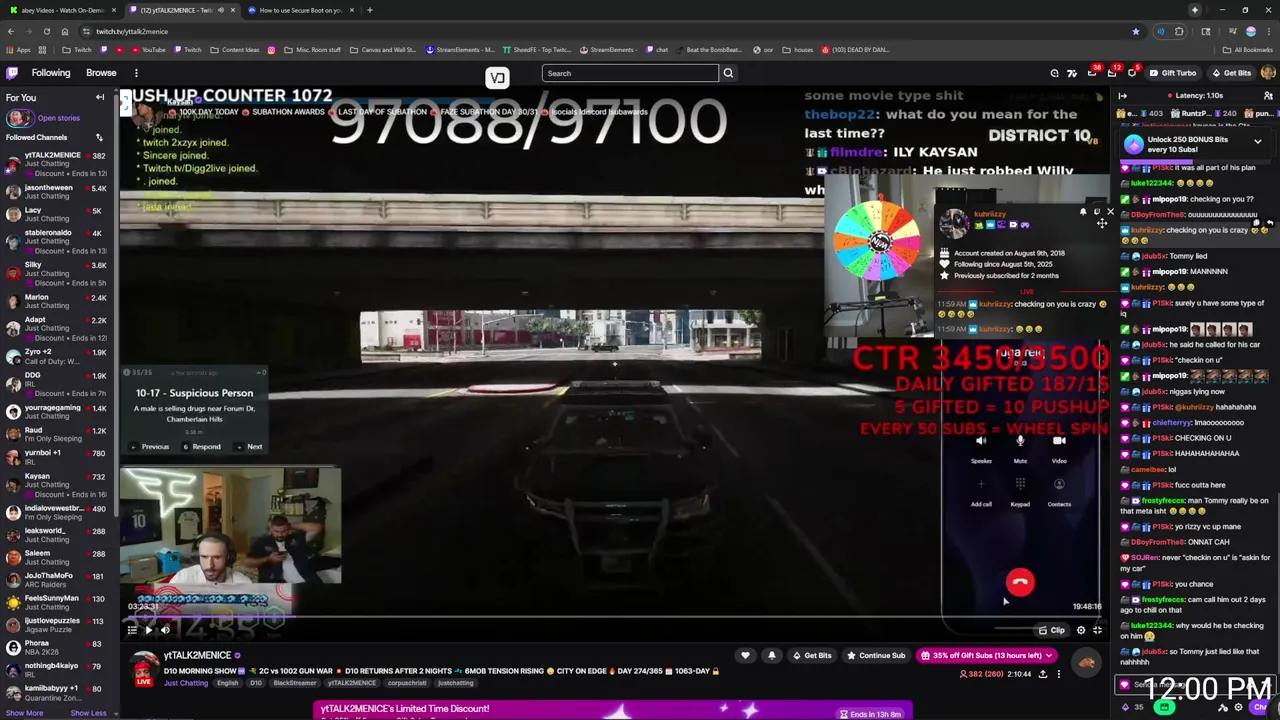This screenshot has width=1280, height=720.
Task: Open the icon showing 5 badge
Action: (1132, 73)
